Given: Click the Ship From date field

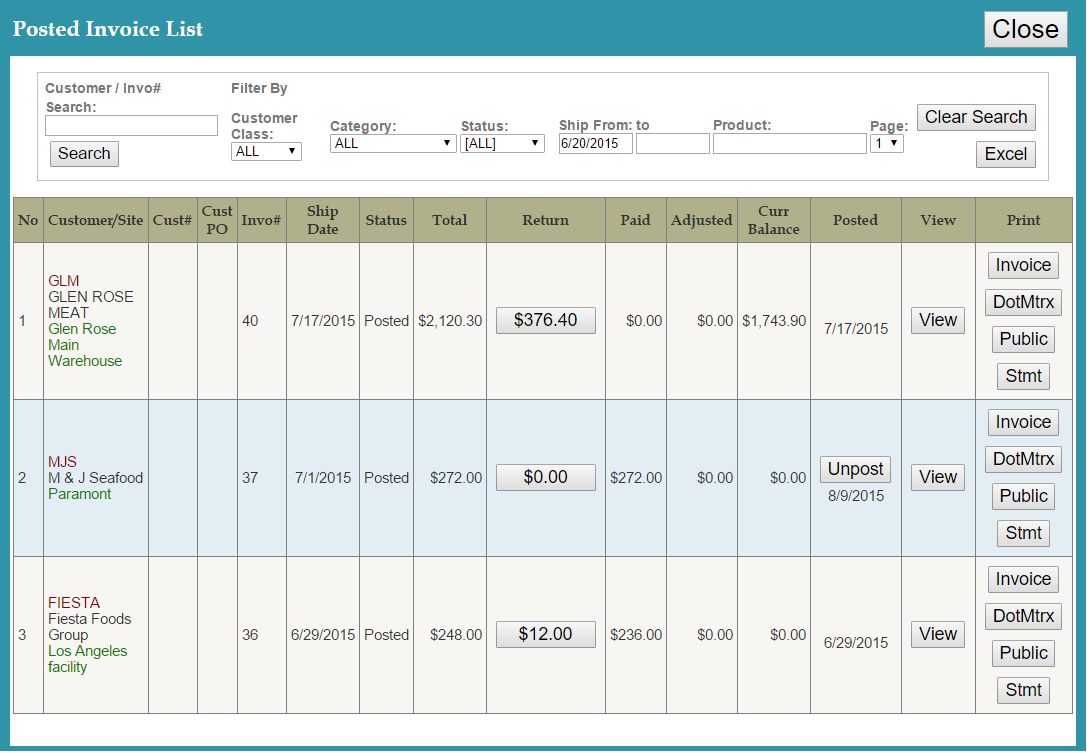Looking at the screenshot, I should [x=595, y=143].
